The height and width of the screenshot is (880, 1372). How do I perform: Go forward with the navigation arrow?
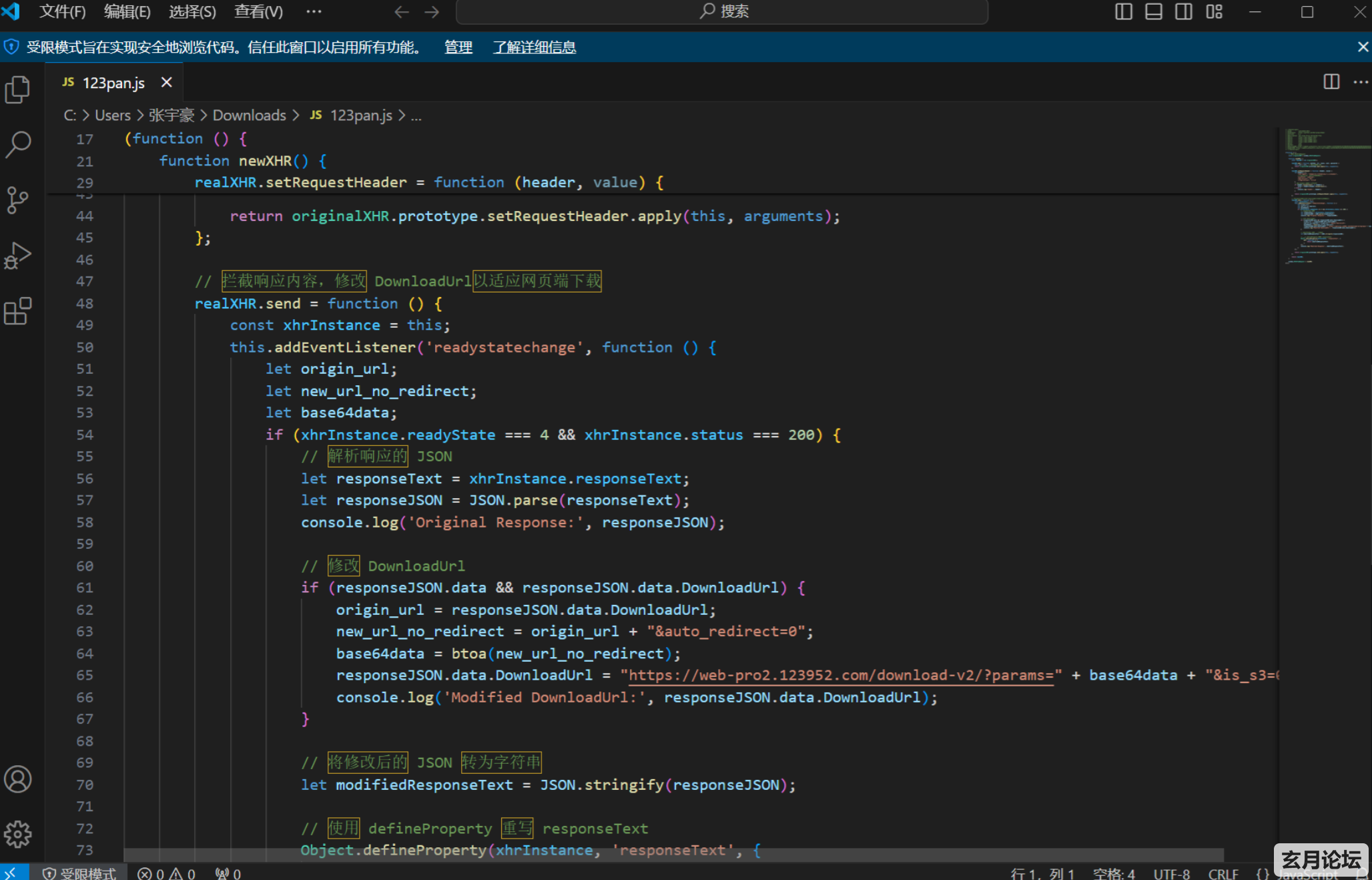coord(432,11)
